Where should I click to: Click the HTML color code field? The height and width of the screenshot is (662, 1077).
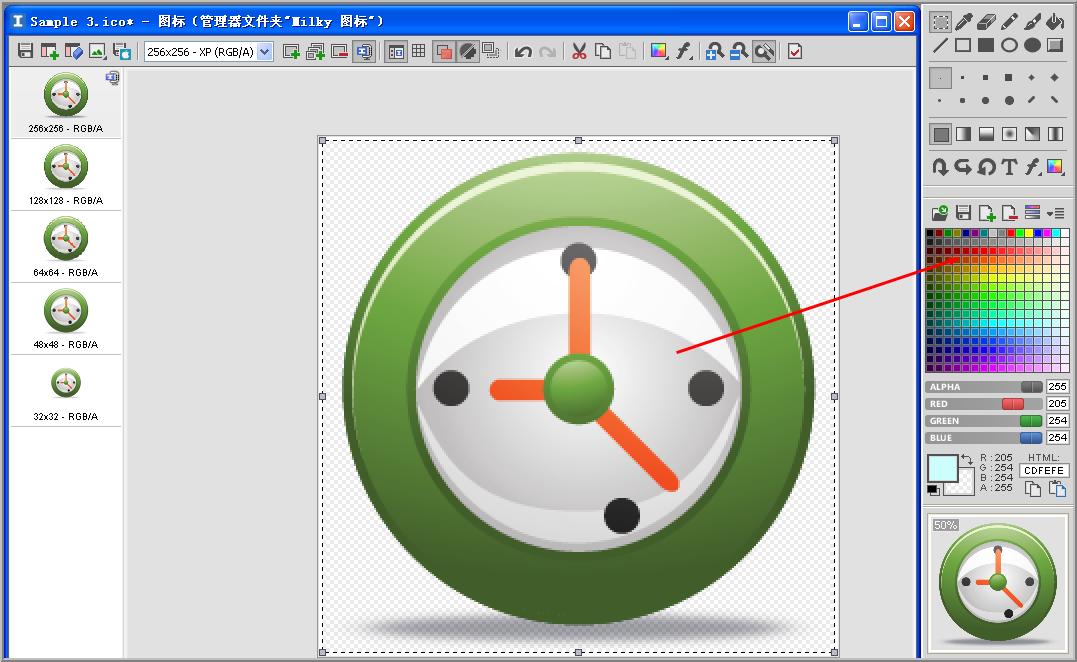point(1044,470)
